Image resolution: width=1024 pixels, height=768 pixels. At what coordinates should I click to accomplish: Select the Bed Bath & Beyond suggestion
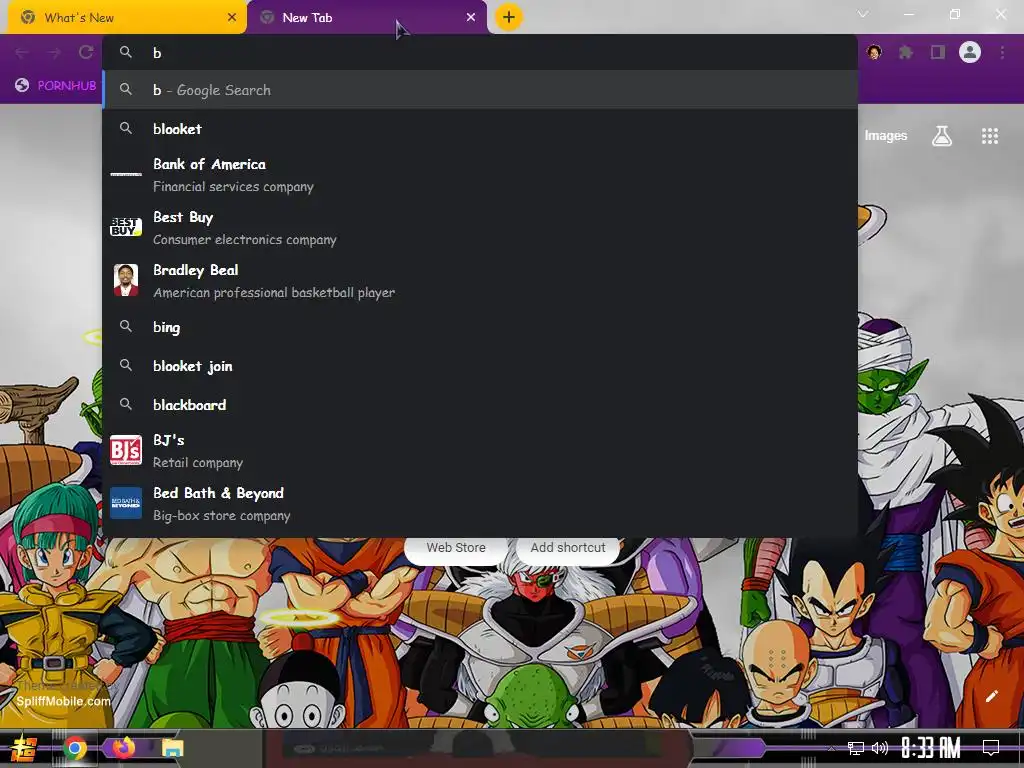coord(480,503)
